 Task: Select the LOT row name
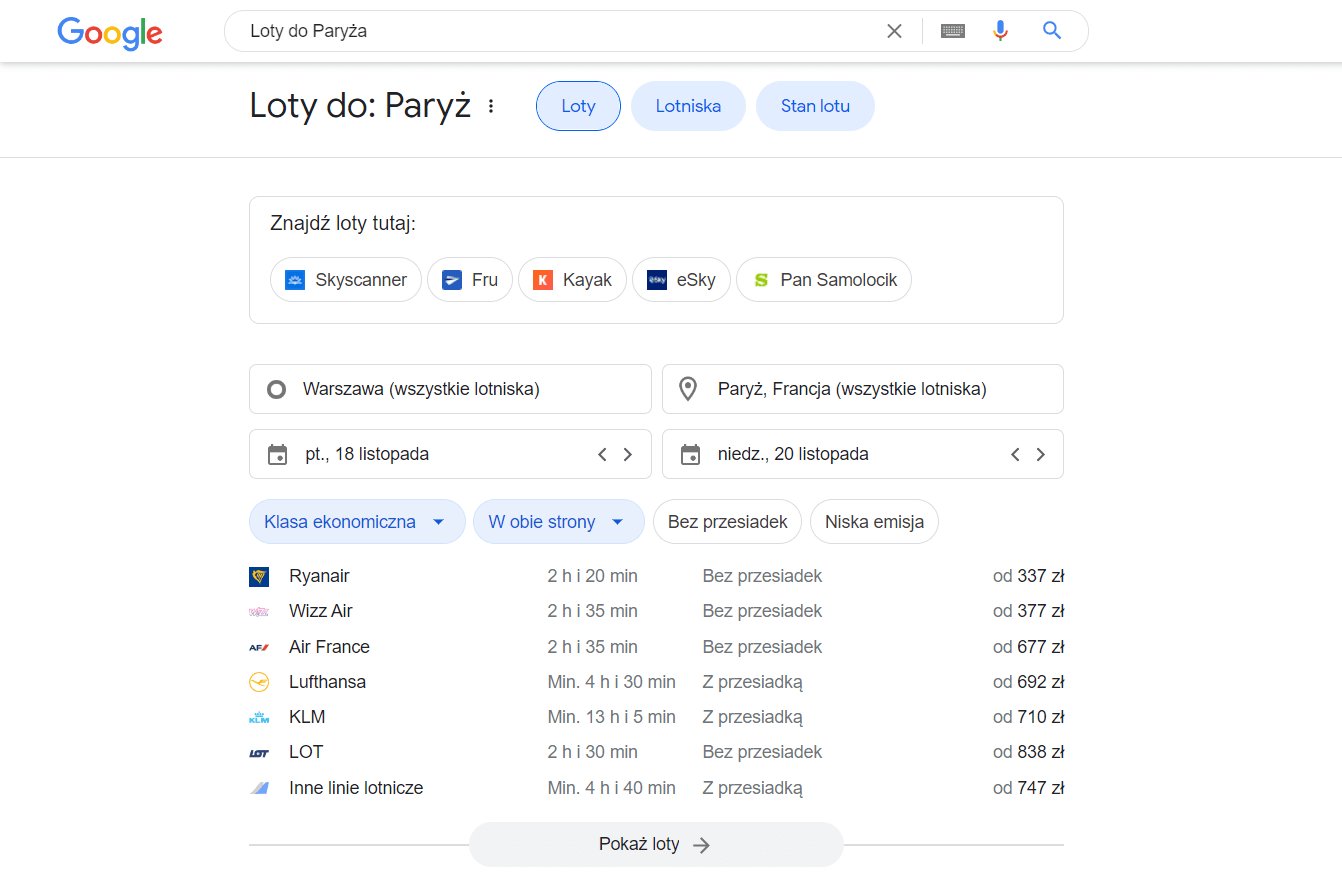click(306, 752)
